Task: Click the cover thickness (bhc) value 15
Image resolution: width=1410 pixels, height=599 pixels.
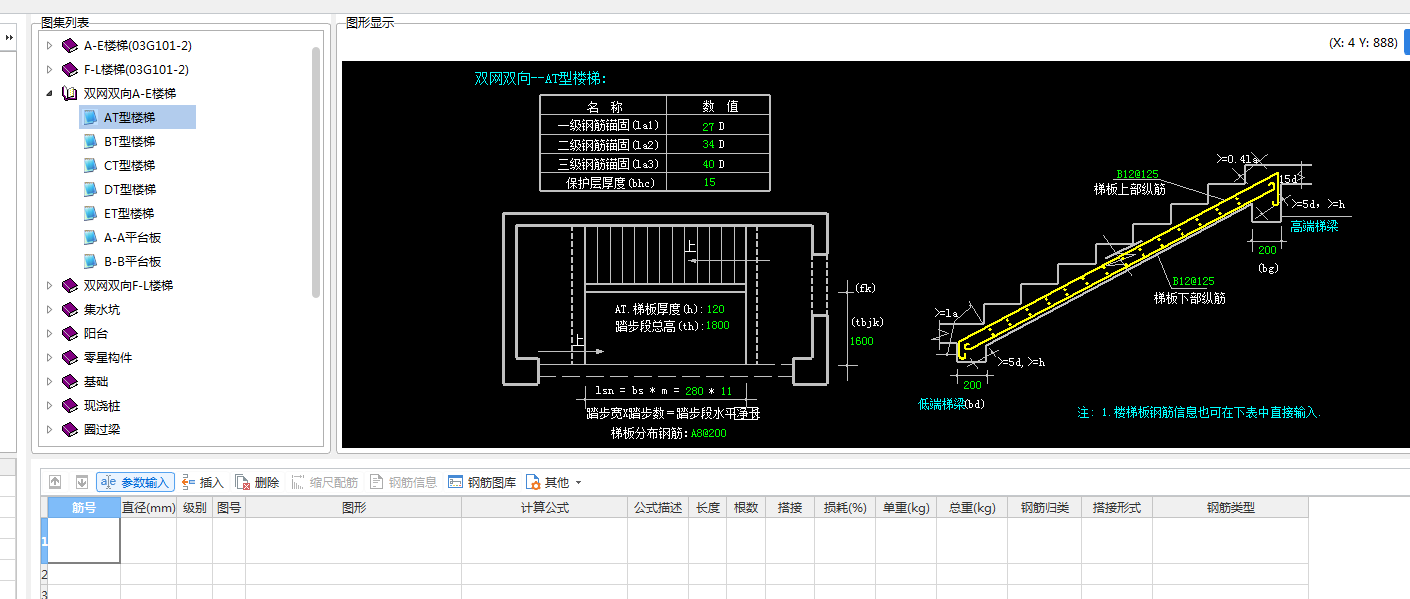Action: [709, 182]
